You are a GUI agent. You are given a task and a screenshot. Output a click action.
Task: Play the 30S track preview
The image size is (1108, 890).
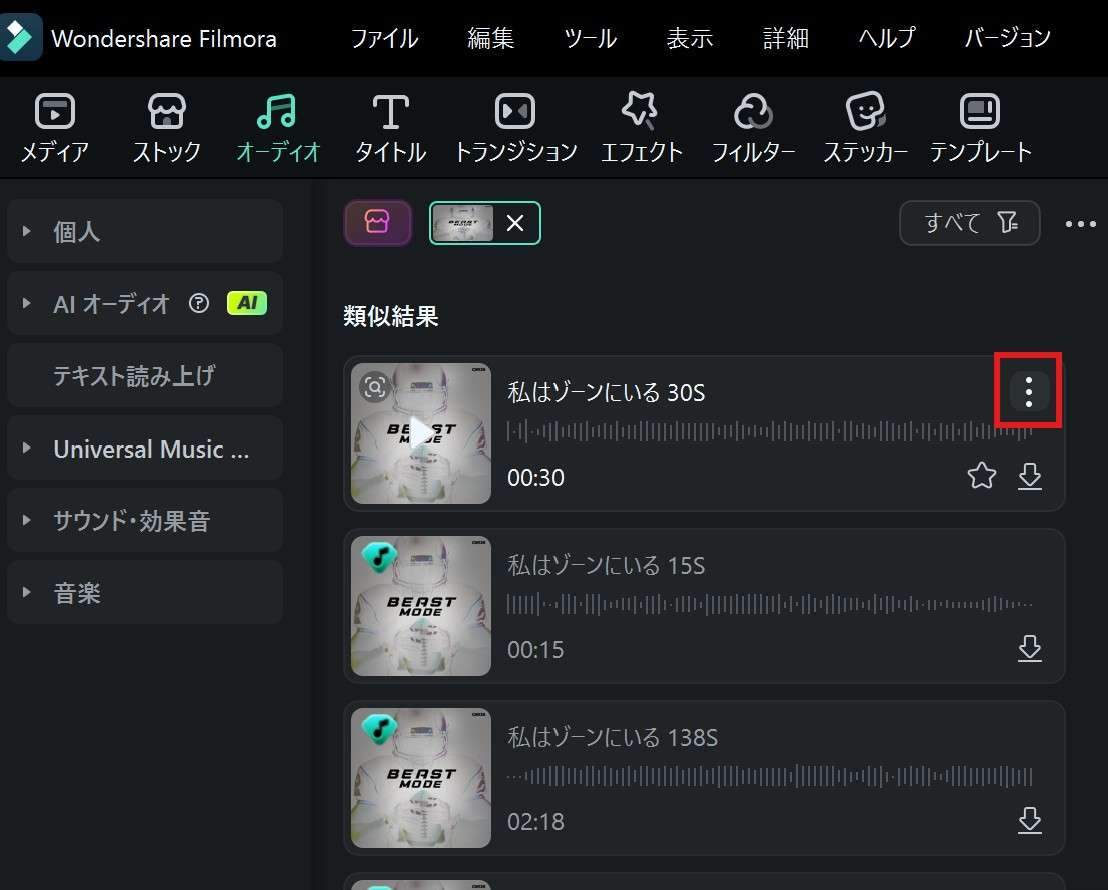click(420, 433)
